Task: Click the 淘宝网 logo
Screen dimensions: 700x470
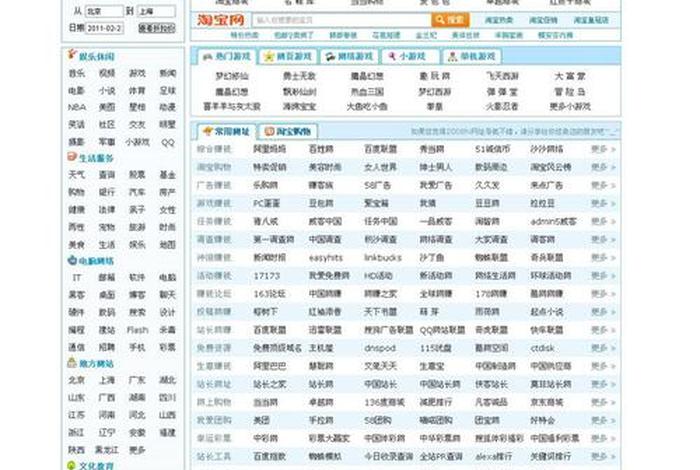Action: (221, 20)
